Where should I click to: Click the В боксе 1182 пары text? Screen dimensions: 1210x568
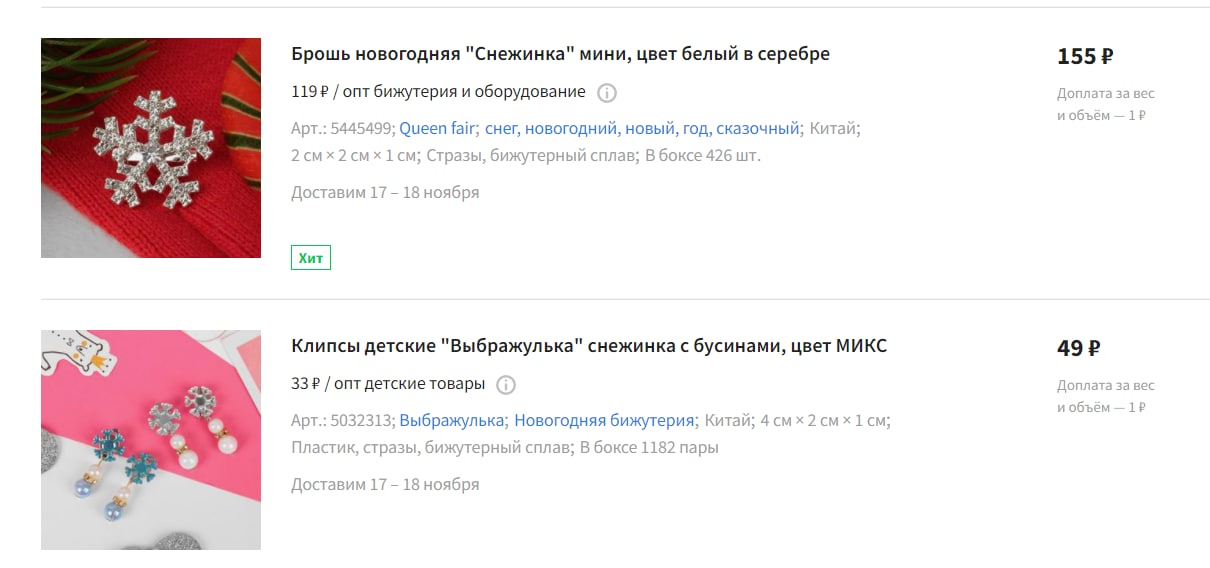(649, 447)
